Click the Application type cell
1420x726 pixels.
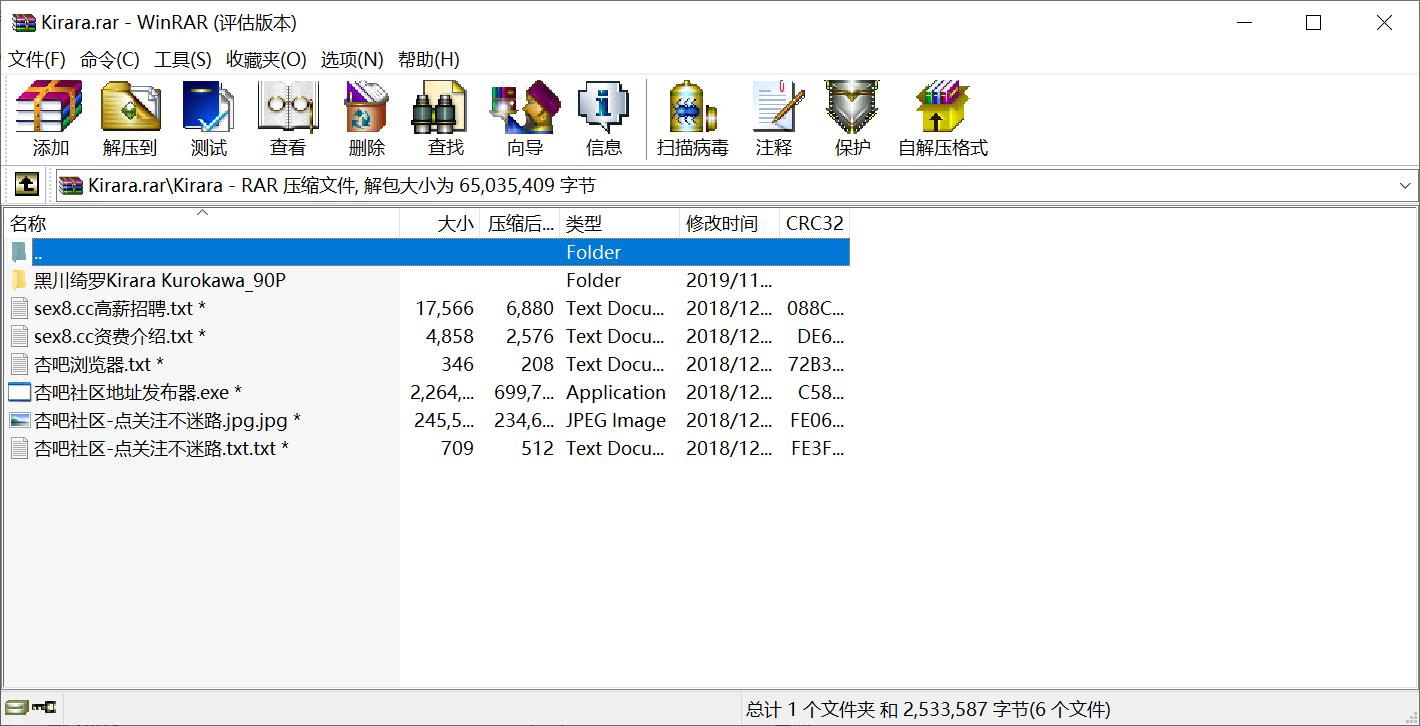point(616,392)
